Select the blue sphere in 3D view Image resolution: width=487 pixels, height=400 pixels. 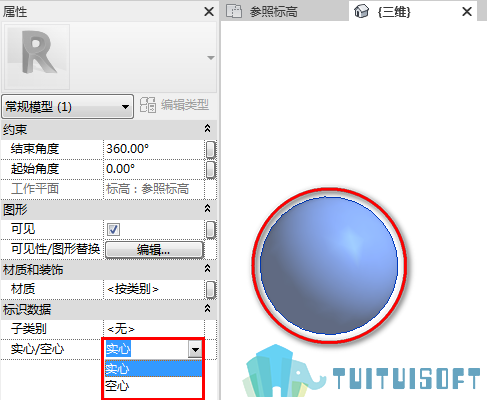tap(329, 265)
